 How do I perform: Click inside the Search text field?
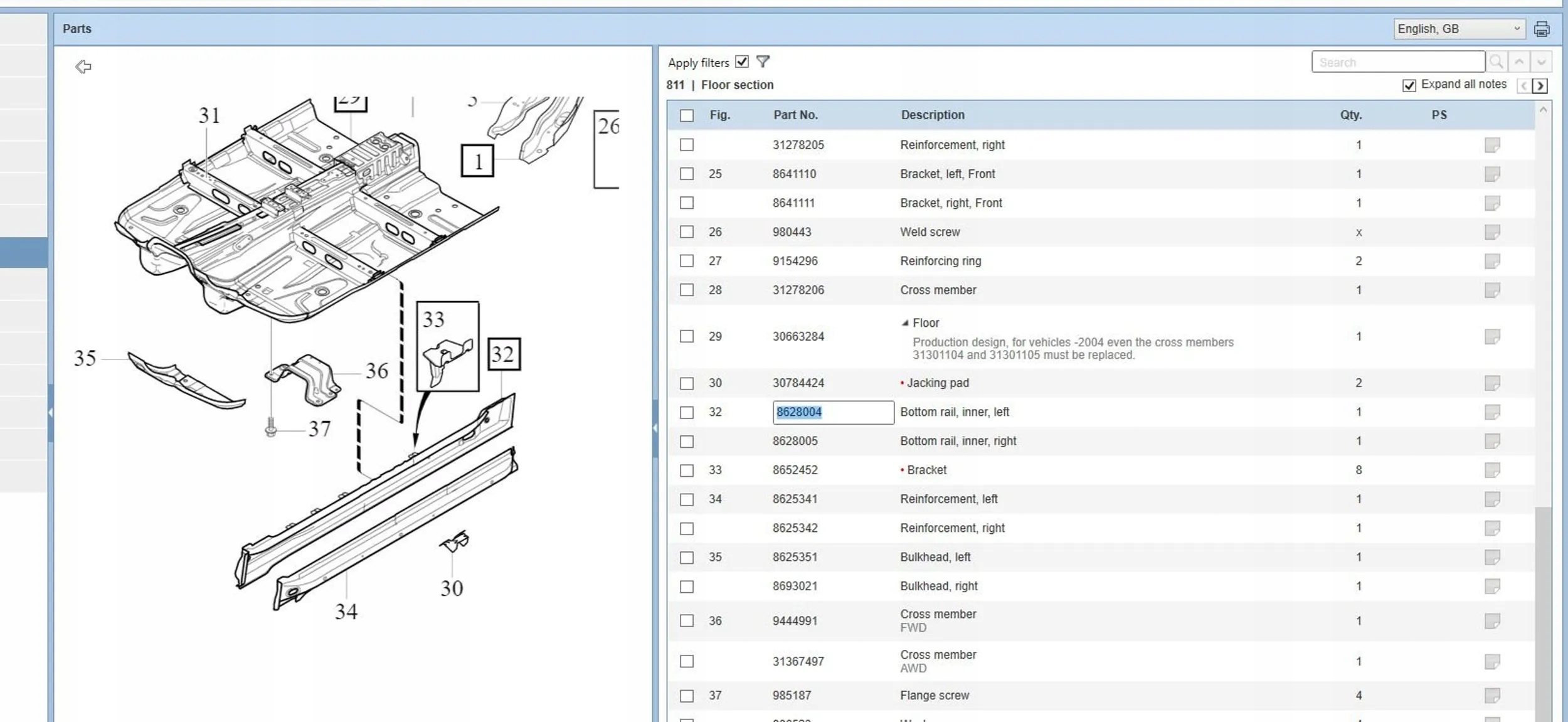coord(1397,62)
